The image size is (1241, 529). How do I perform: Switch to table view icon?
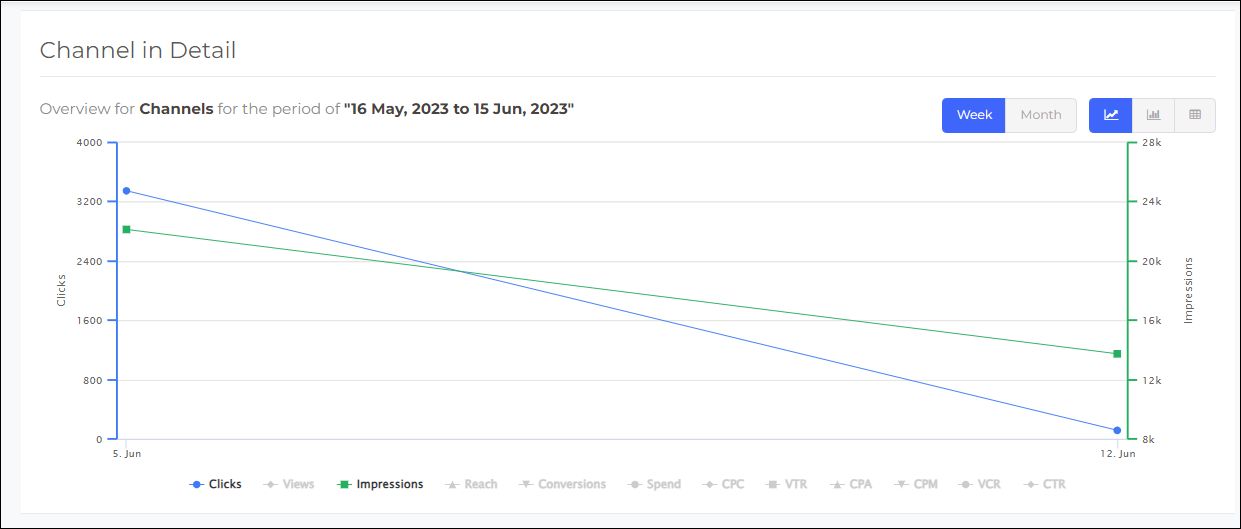pos(1195,115)
